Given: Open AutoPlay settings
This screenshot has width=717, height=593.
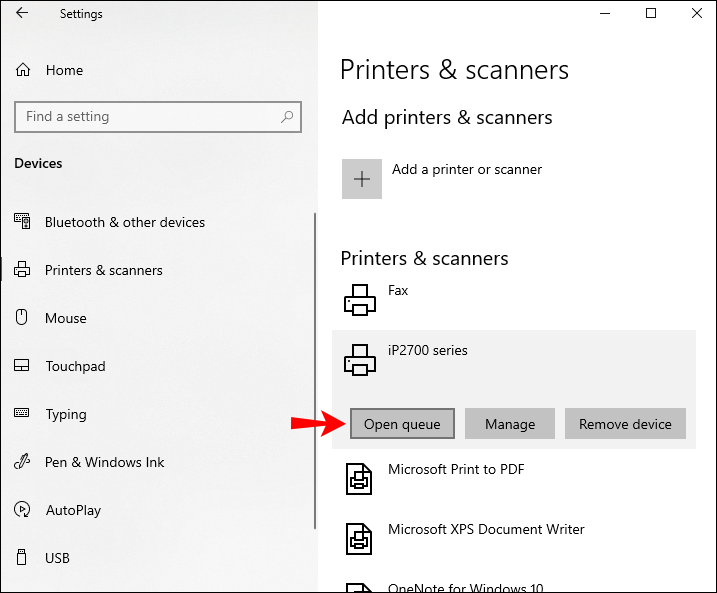Looking at the screenshot, I should [73, 510].
